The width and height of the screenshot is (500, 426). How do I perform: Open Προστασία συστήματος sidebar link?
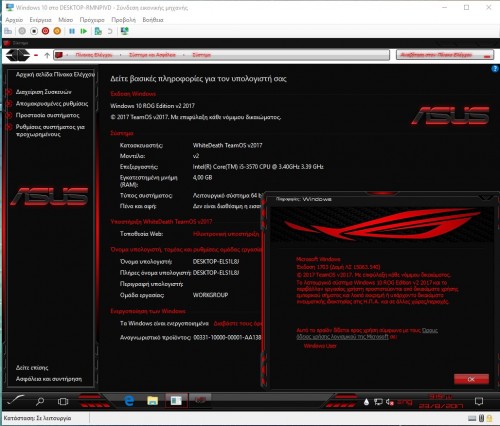pyautogui.click(x=48, y=115)
